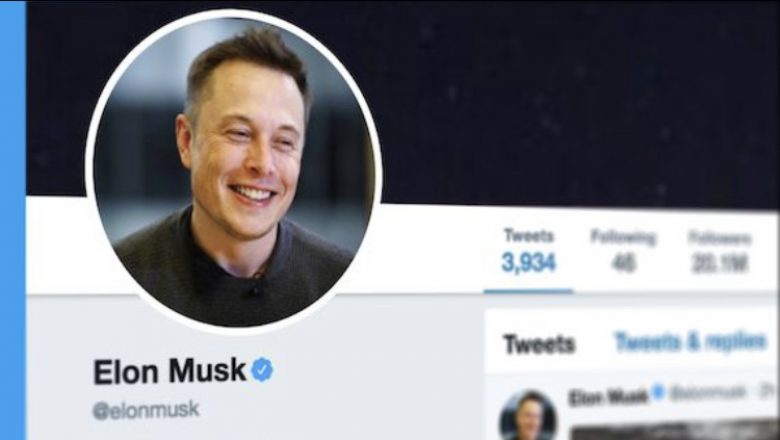Click the verified badge beside Elon Musk heading
This screenshot has height=440, width=780.
262,369
